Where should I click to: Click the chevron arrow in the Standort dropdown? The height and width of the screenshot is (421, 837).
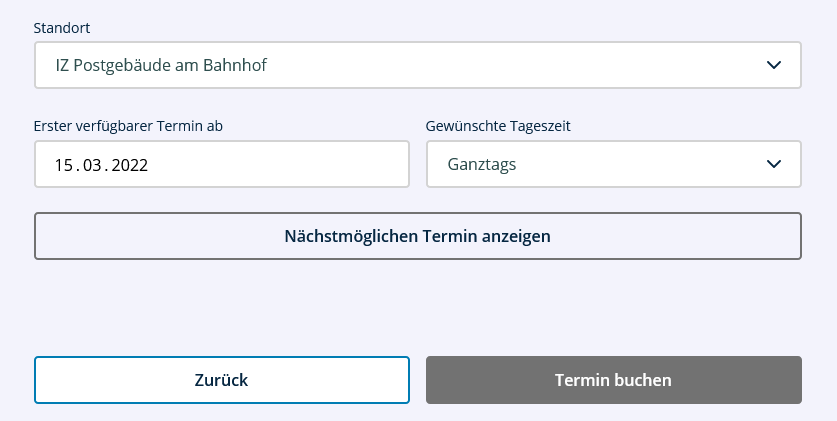click(773, 66)
